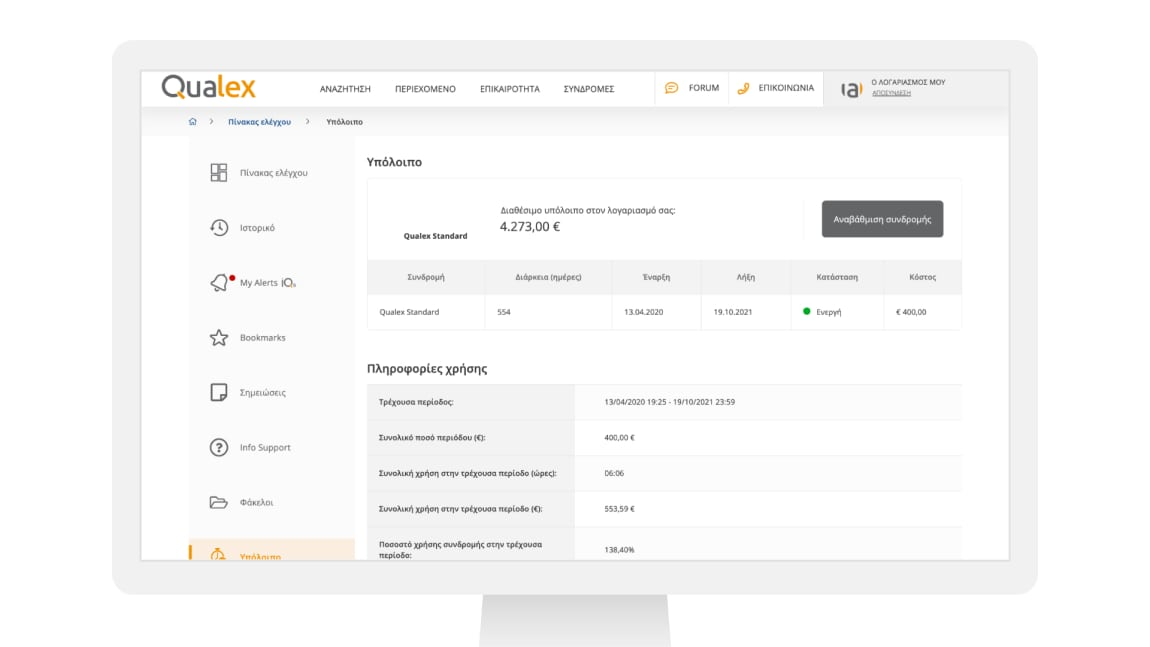Viewport: 1150px width, 647px height.
Task: Open My Alerts in sidebar
Action: tap(268, 282)
